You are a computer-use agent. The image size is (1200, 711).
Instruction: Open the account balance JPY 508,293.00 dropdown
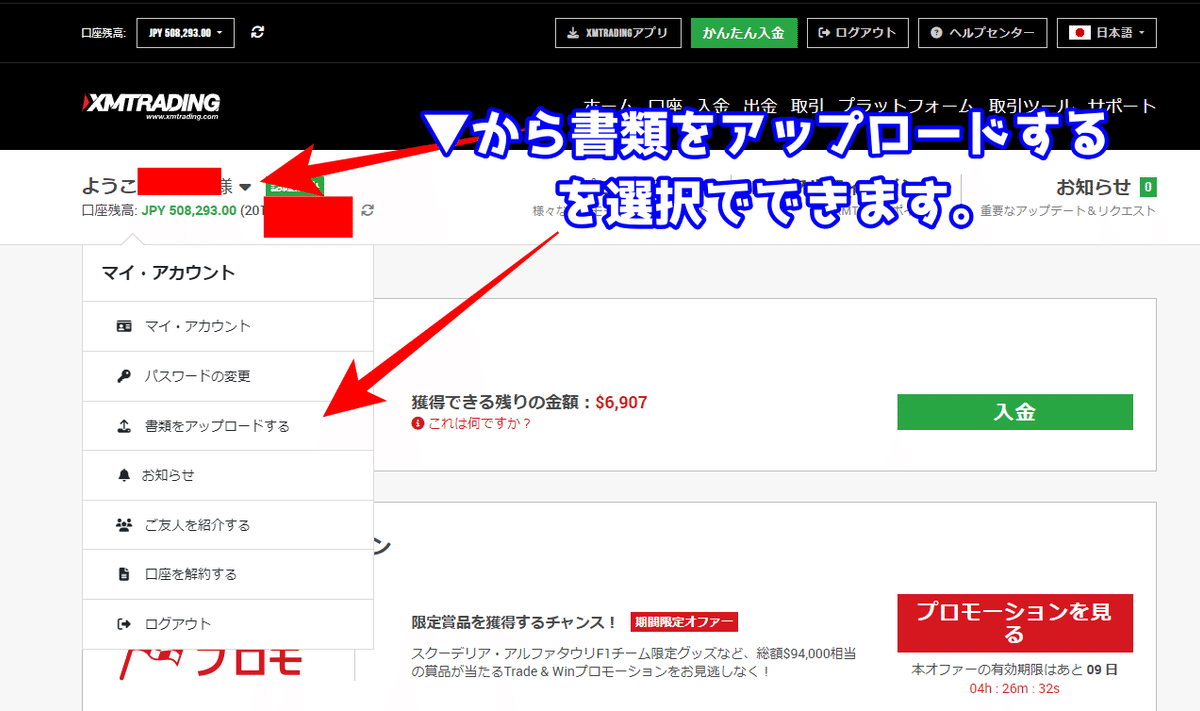coord(185,32)
